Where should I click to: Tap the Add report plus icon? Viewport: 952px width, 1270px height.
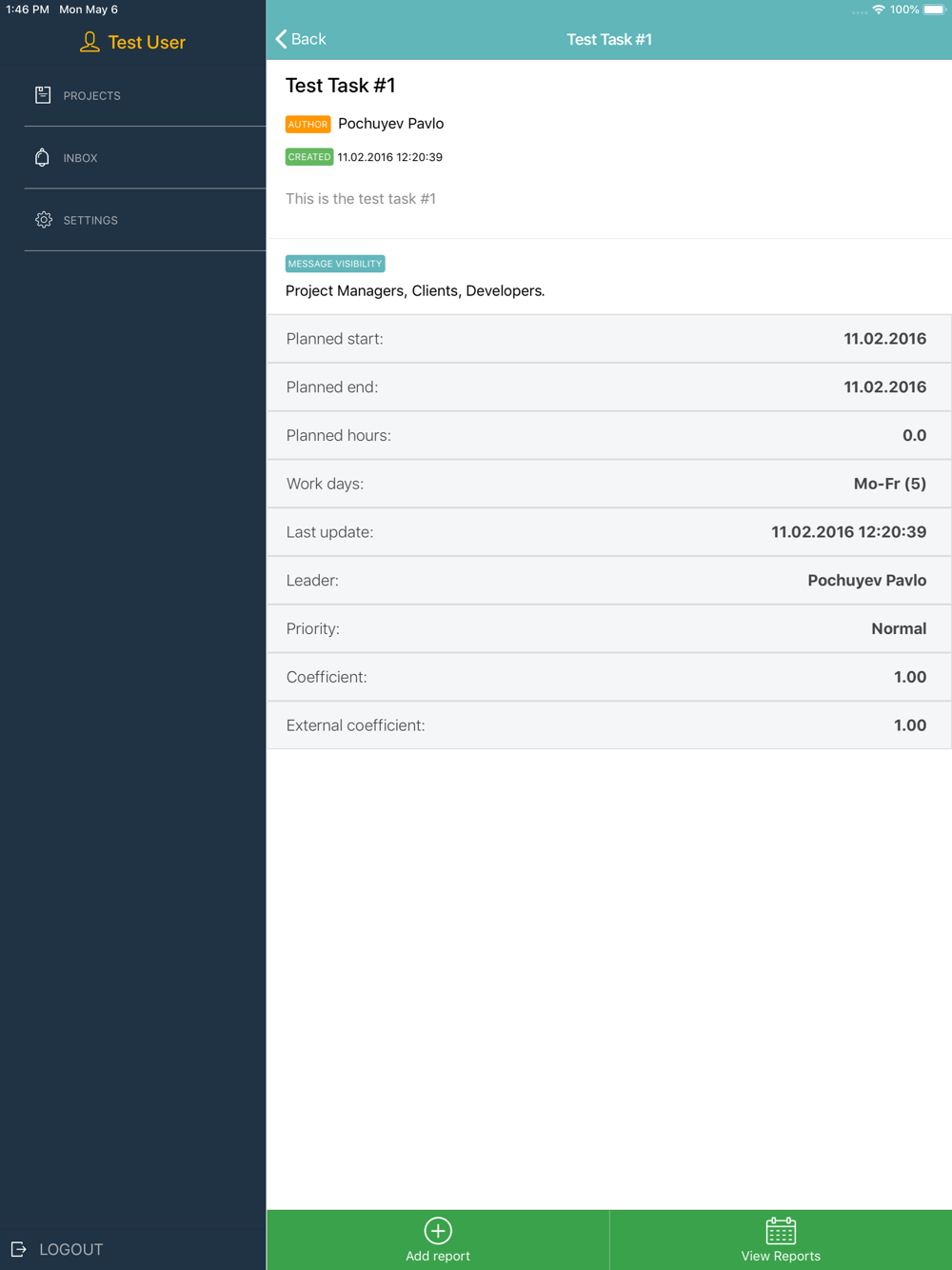coord(438,1230)
